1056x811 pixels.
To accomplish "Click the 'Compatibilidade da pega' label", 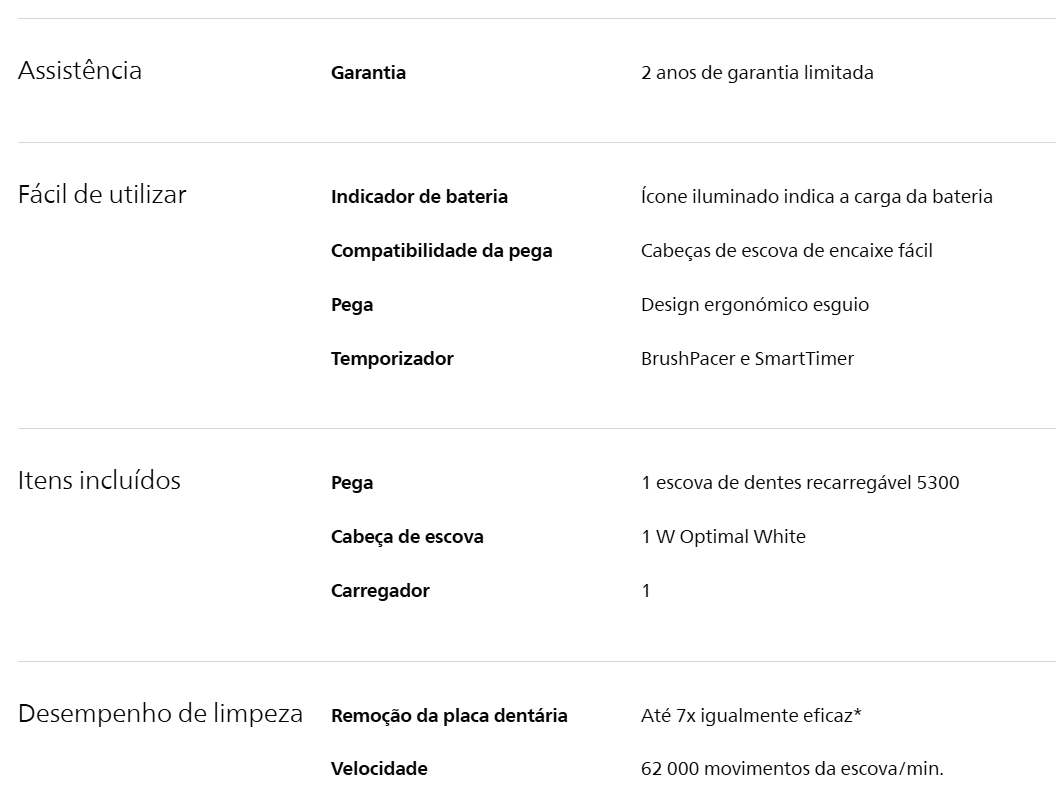I will 441,251.
